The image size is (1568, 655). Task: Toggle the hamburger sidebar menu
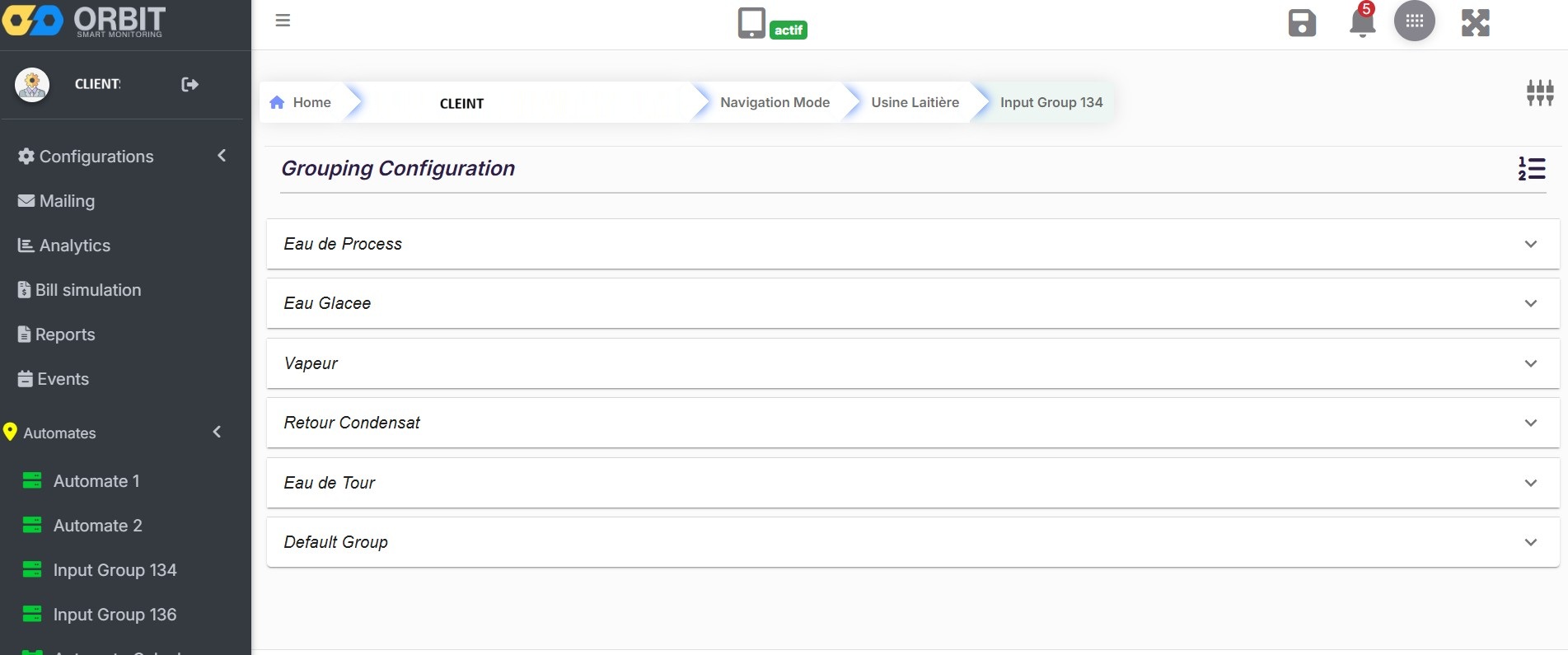pyautogui.click(x=283, y=21)
